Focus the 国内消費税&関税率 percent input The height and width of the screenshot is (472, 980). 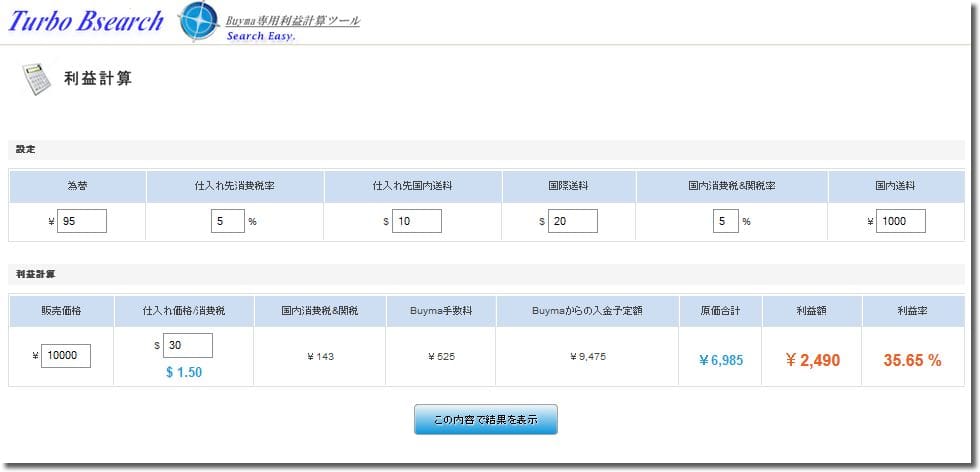(726, 221)
